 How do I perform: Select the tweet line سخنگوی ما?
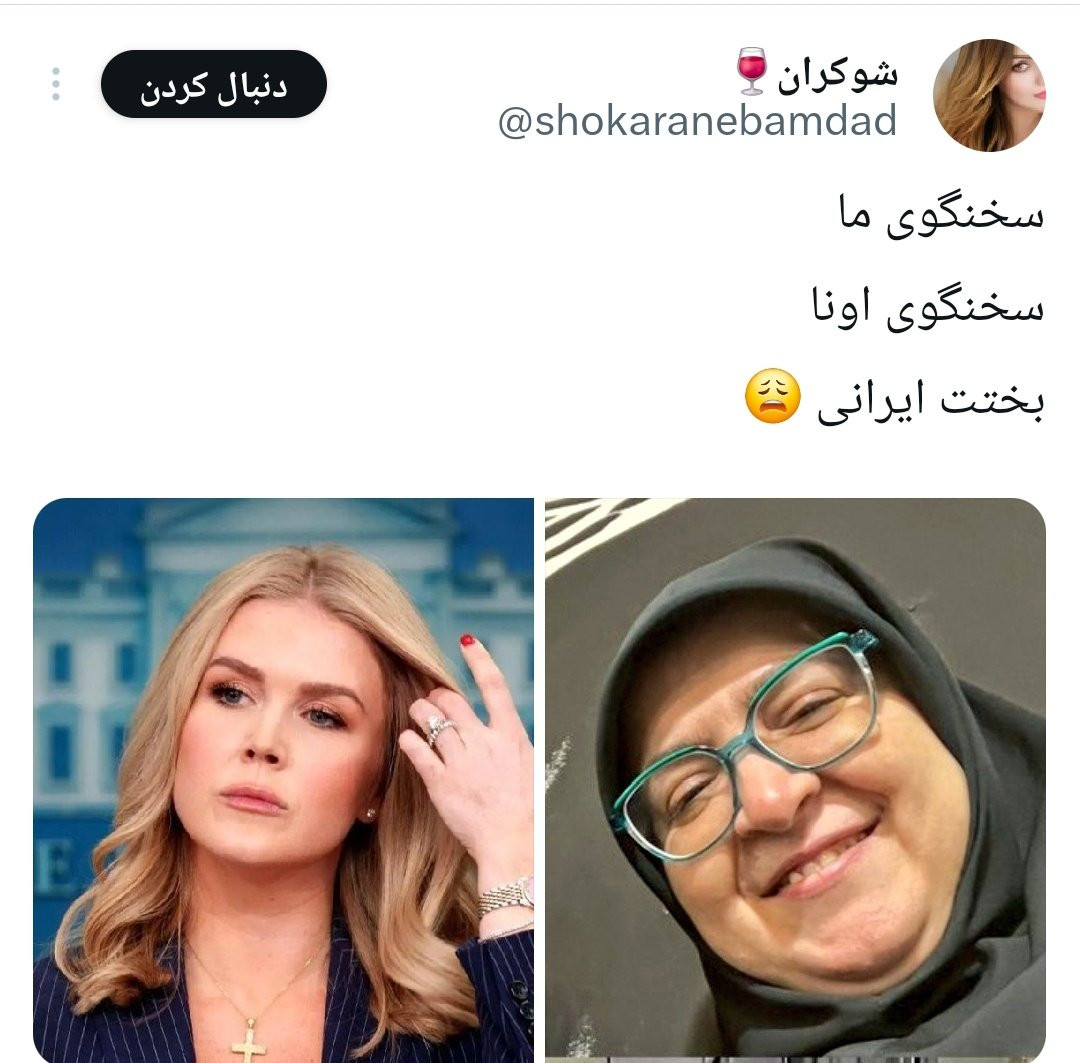(x=941, y=214)
